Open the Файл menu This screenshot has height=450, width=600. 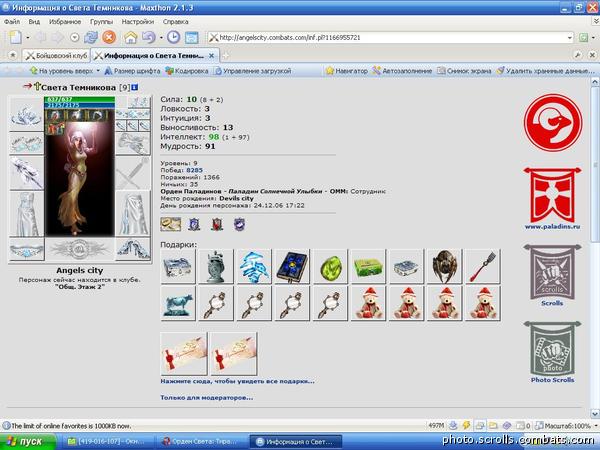(x=12, y=22)
